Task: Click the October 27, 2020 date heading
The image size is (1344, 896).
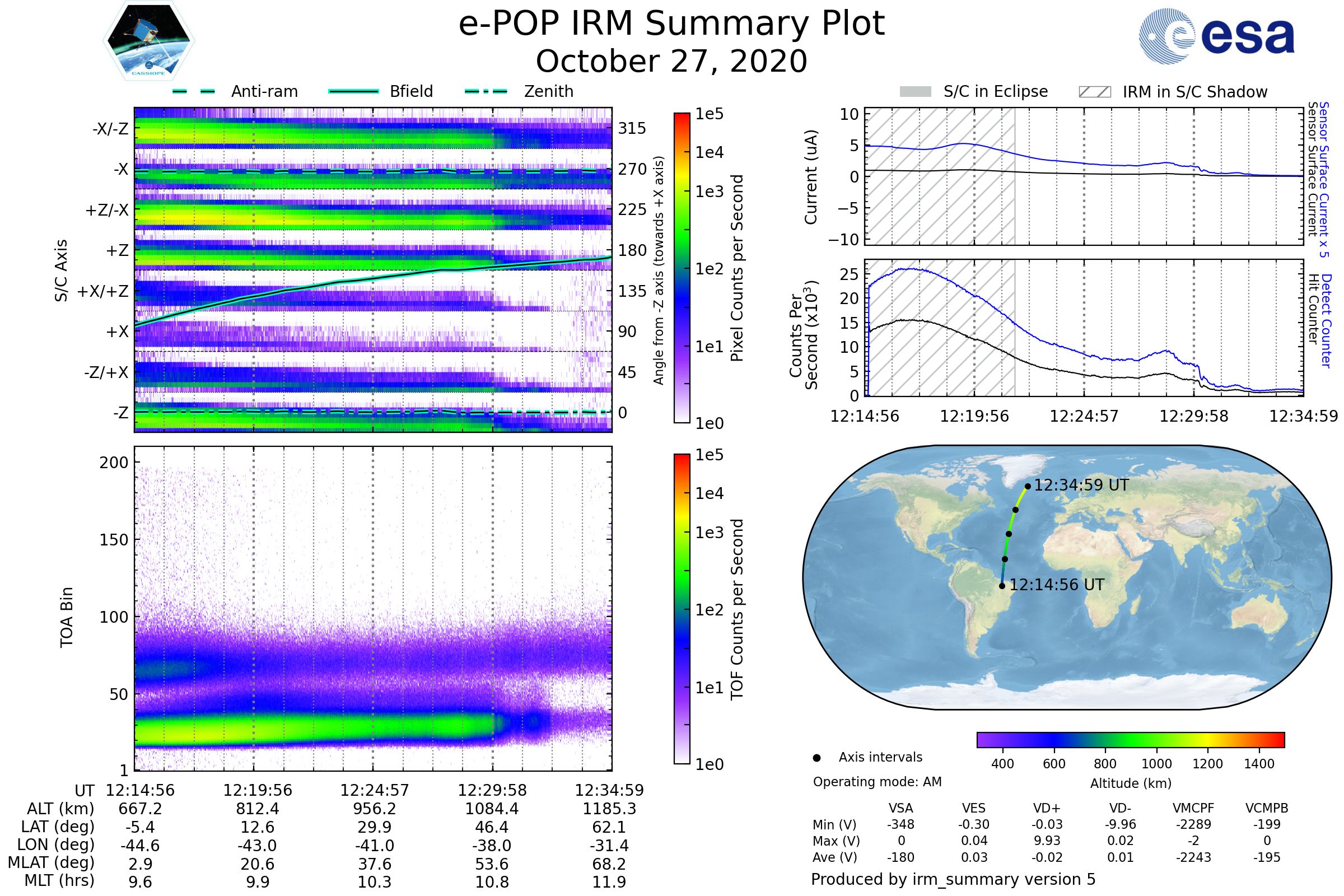Action: point(671,61)
